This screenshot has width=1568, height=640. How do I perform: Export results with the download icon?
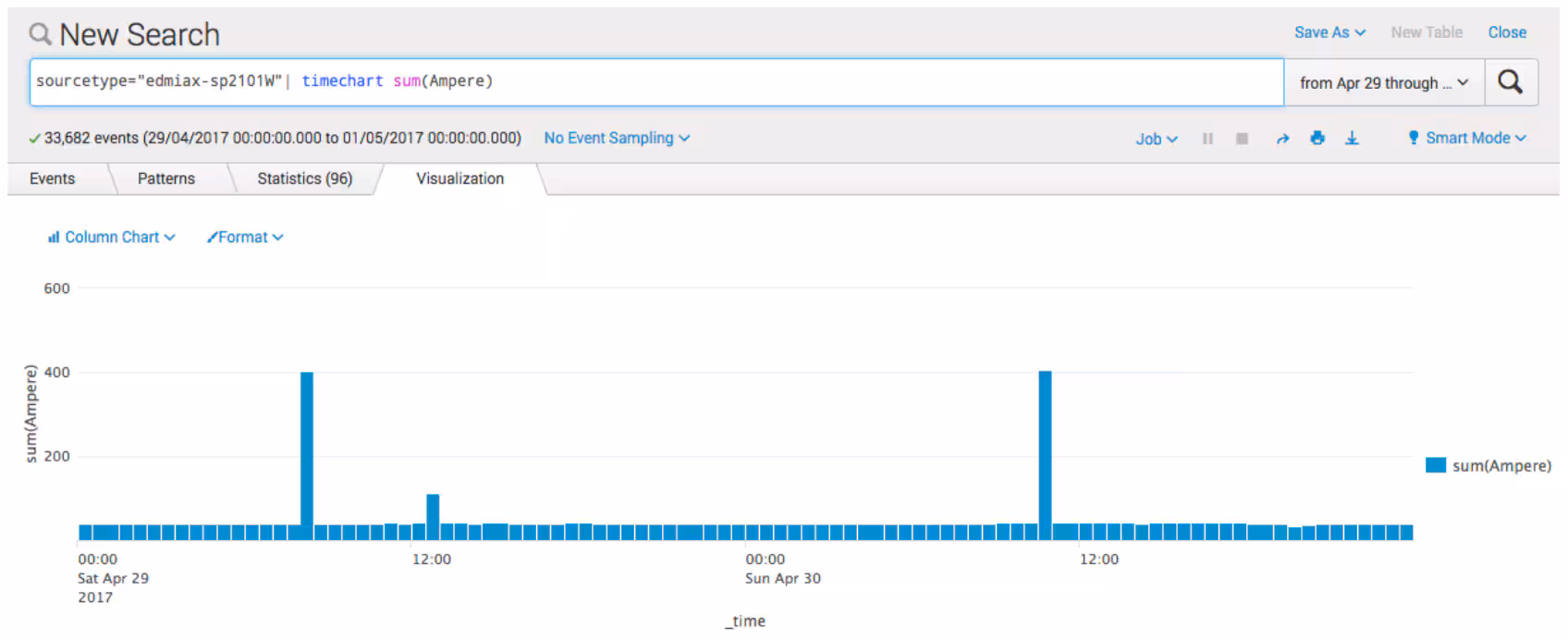click(x=1352, y=138)
